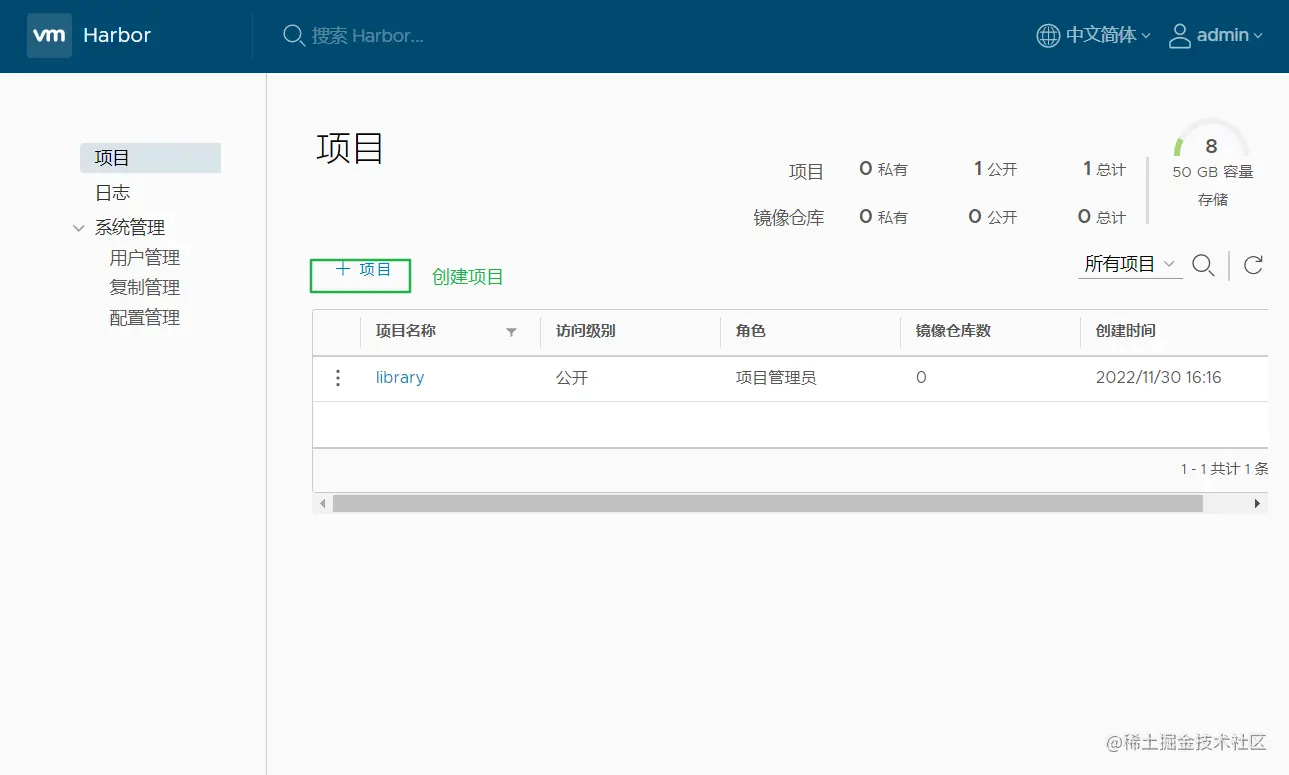The width and height of the screenshot is (1289, 775).
Task: Click the 镜像仓库 statistics label
Action: click(x=789, y=218)
